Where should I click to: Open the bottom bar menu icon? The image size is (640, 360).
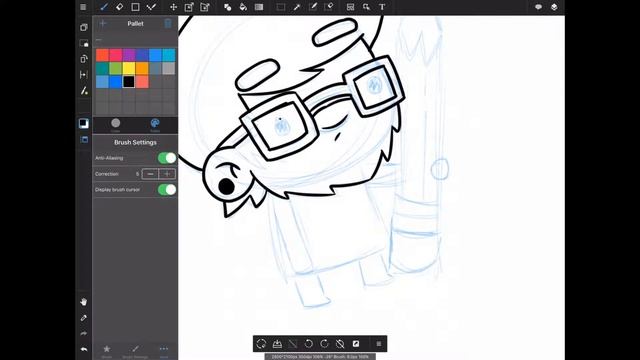tap(378, 344)
